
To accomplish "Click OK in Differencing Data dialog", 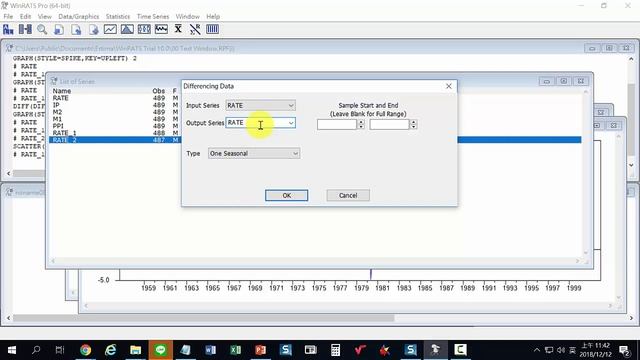I will [287, 196].
